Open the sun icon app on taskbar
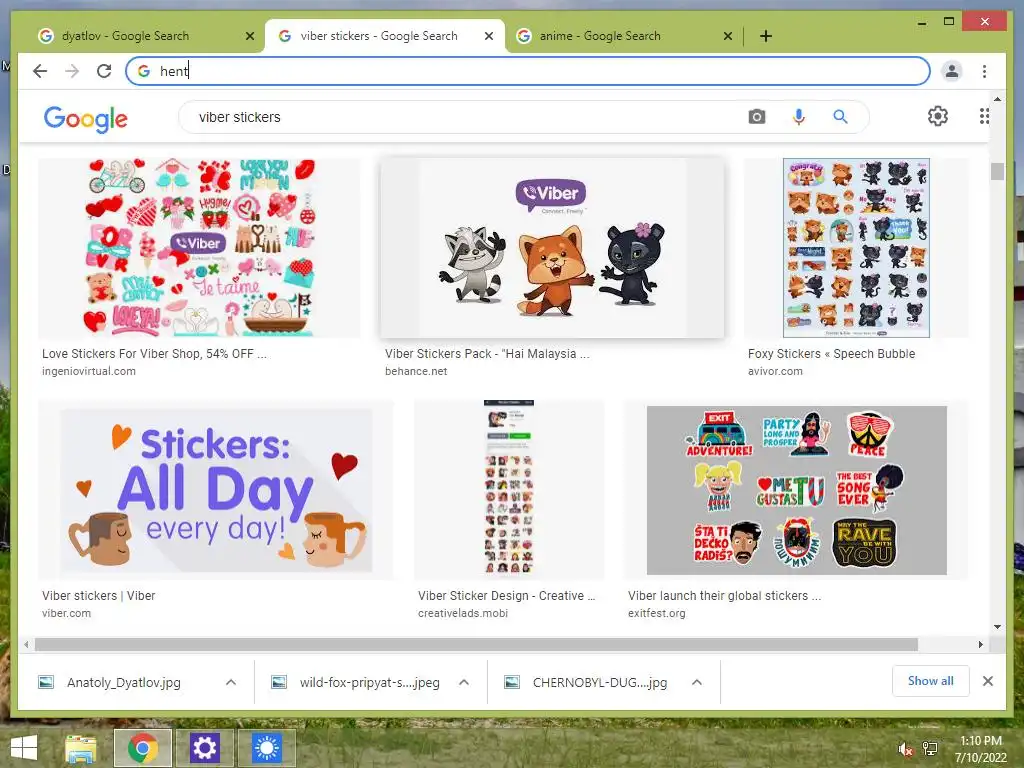 coord(266,748)
